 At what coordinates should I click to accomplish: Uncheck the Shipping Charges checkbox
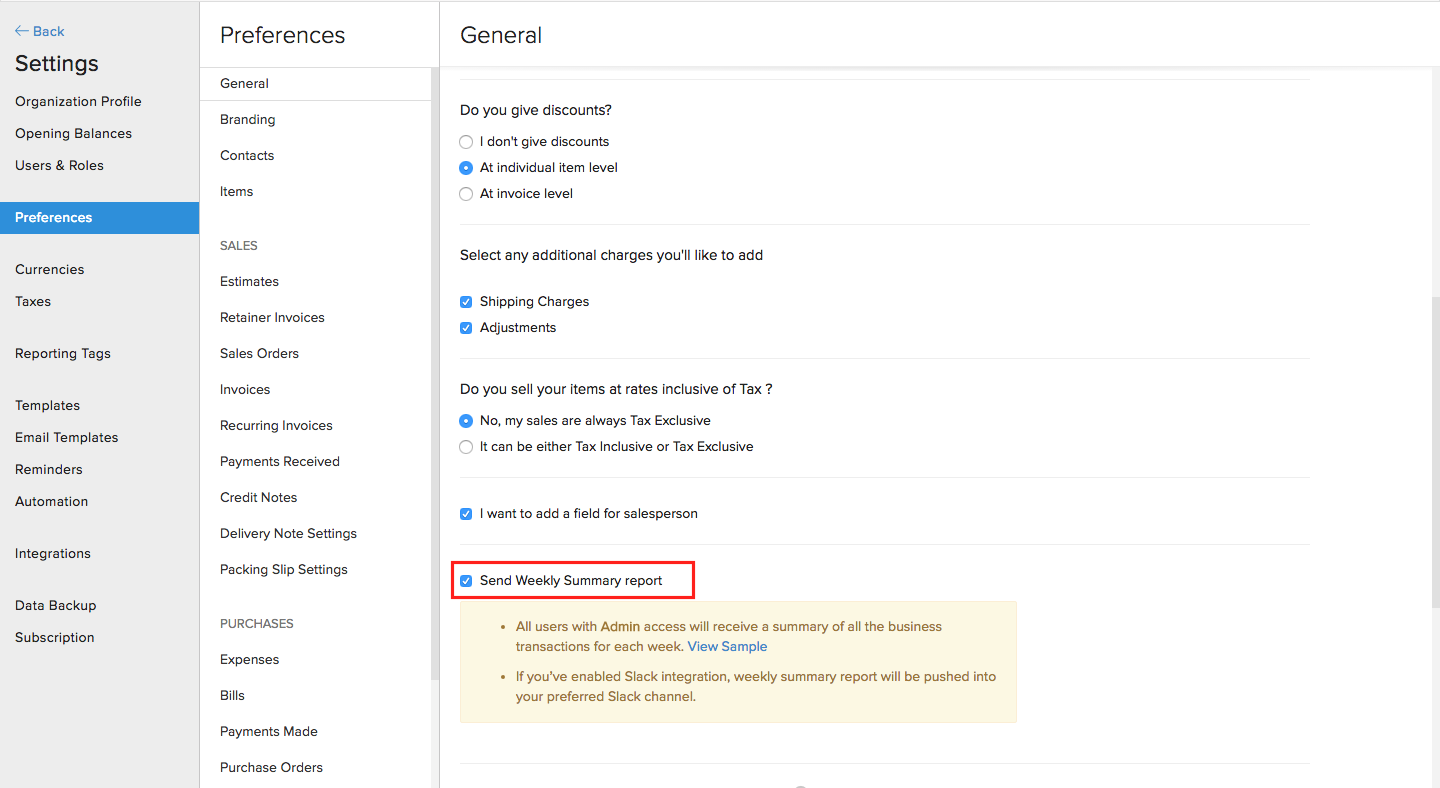(466, 302)
